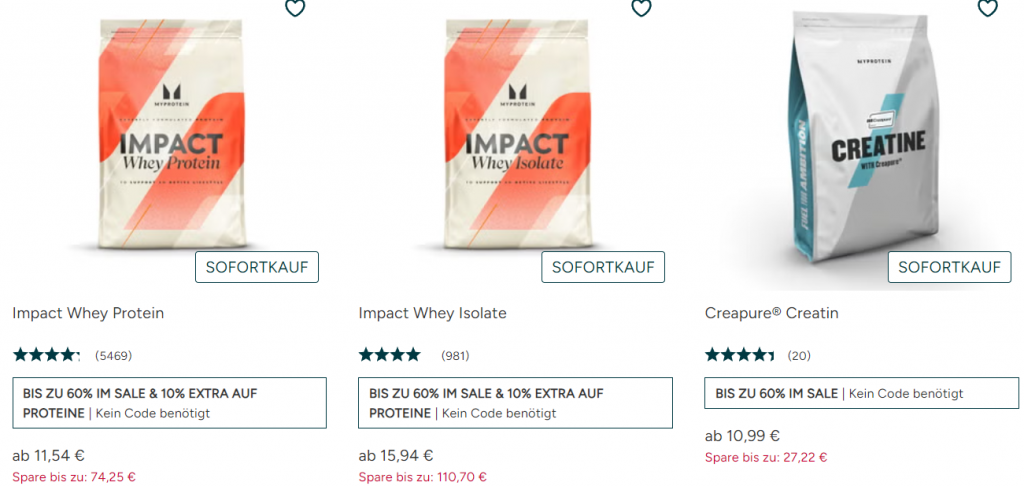This screenshot has width=1024, height=486.
Task: Quick-buy Impact Whey Isolate via Sofortkauf
Action: pyautogui.click(x=603, y=267)
